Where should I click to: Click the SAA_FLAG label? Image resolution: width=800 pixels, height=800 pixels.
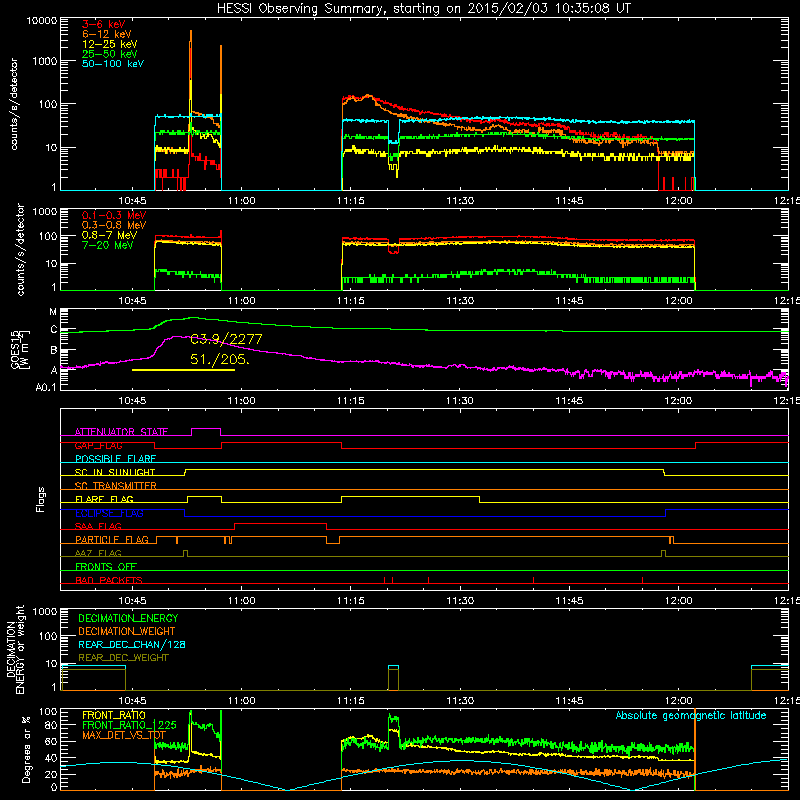click(98, 526)
